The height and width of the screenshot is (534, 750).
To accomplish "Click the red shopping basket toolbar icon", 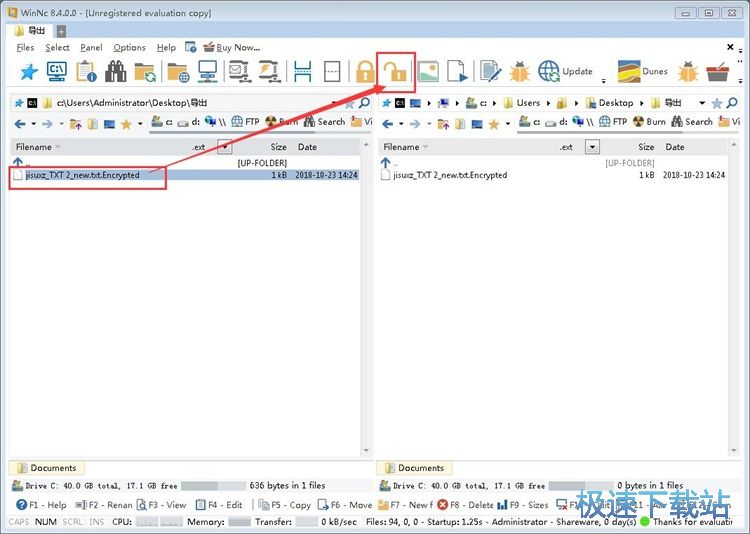I will (717, 72).
